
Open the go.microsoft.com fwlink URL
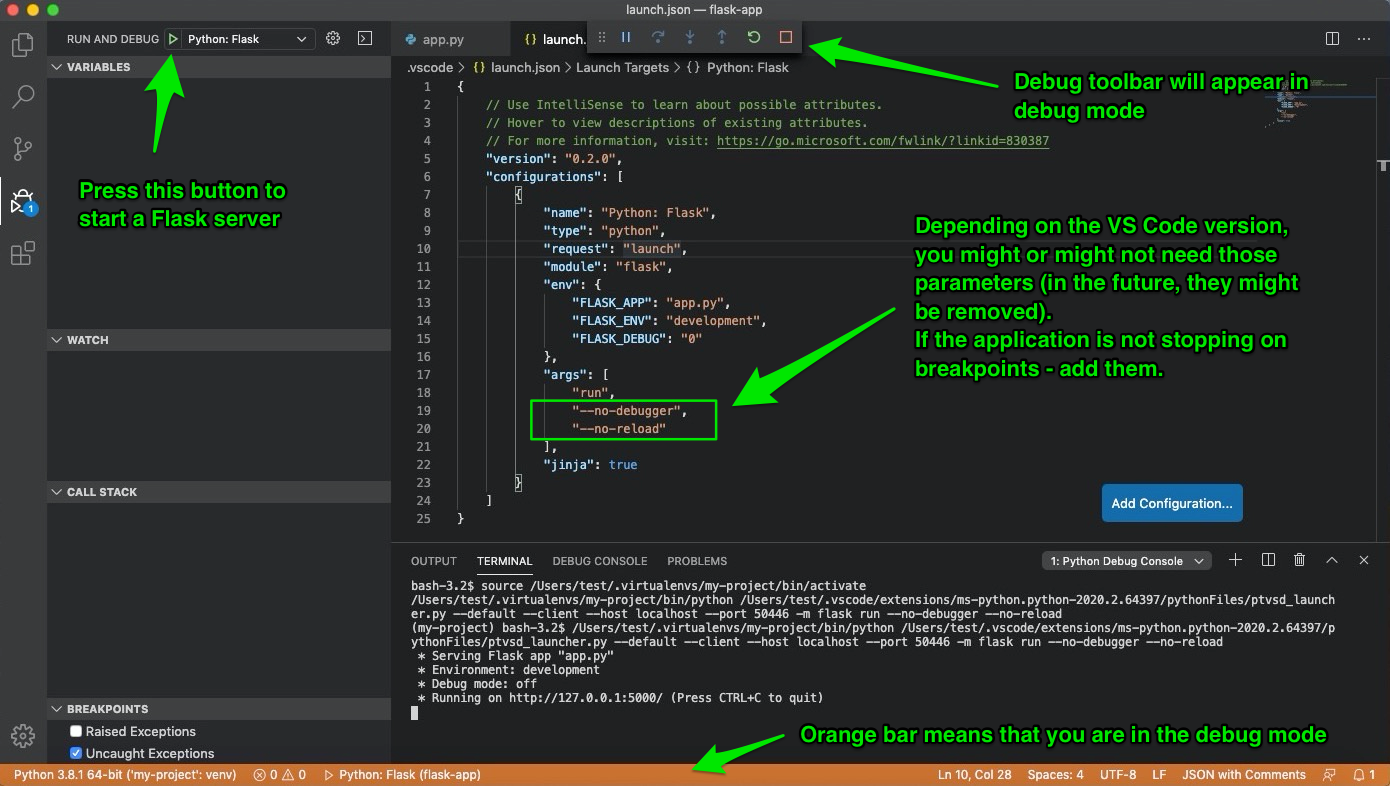[883, 141]
